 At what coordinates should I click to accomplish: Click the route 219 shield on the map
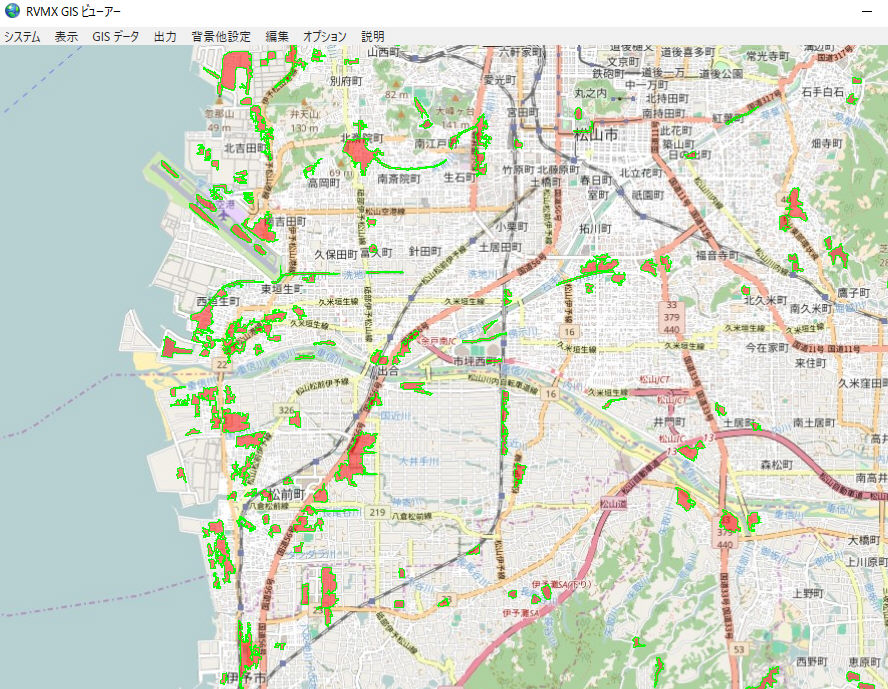click(x=376, y=512)
